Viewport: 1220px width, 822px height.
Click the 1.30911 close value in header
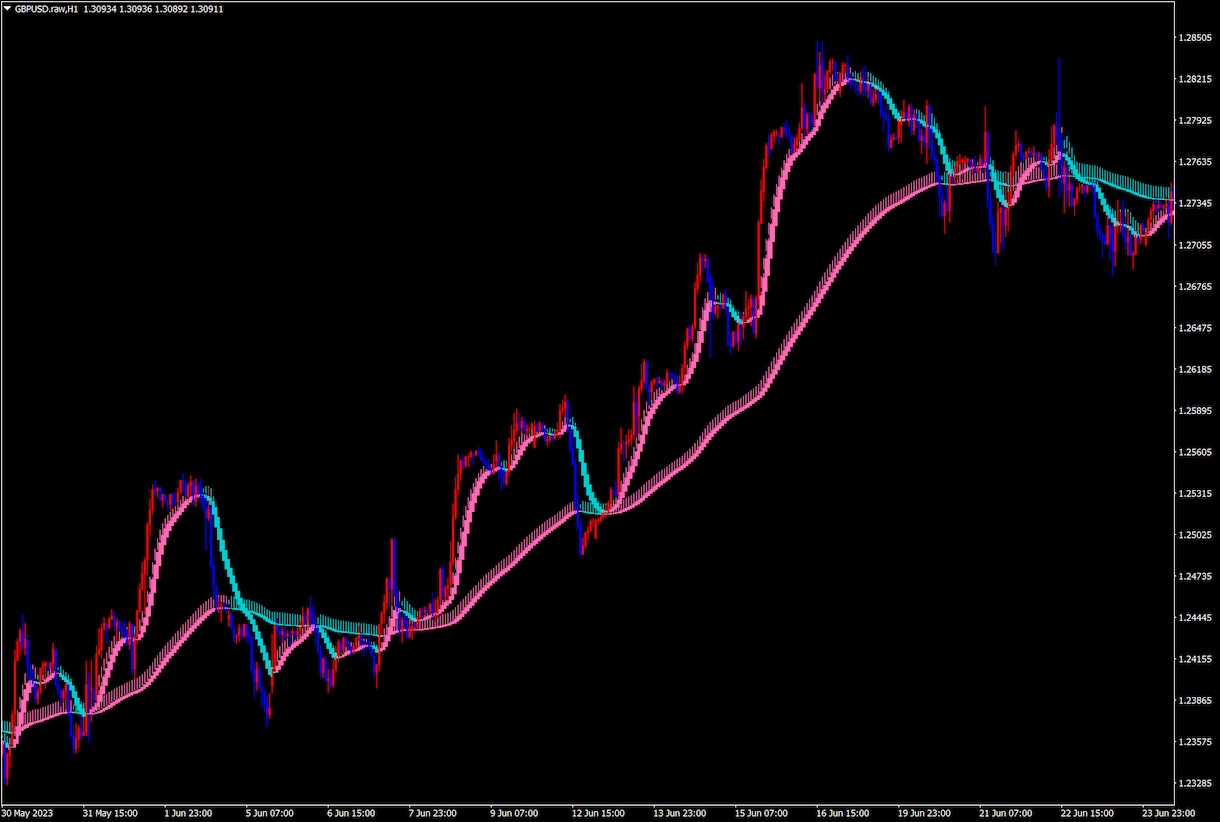tap(207, 8)
